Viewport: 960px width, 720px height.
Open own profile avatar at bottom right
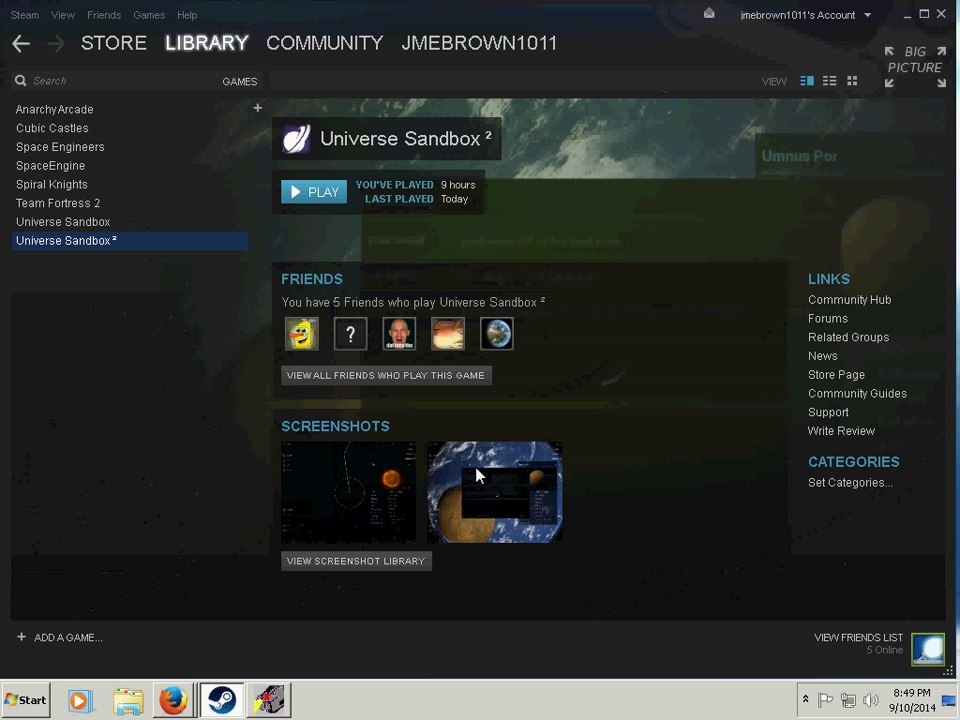tap(928, 649)
